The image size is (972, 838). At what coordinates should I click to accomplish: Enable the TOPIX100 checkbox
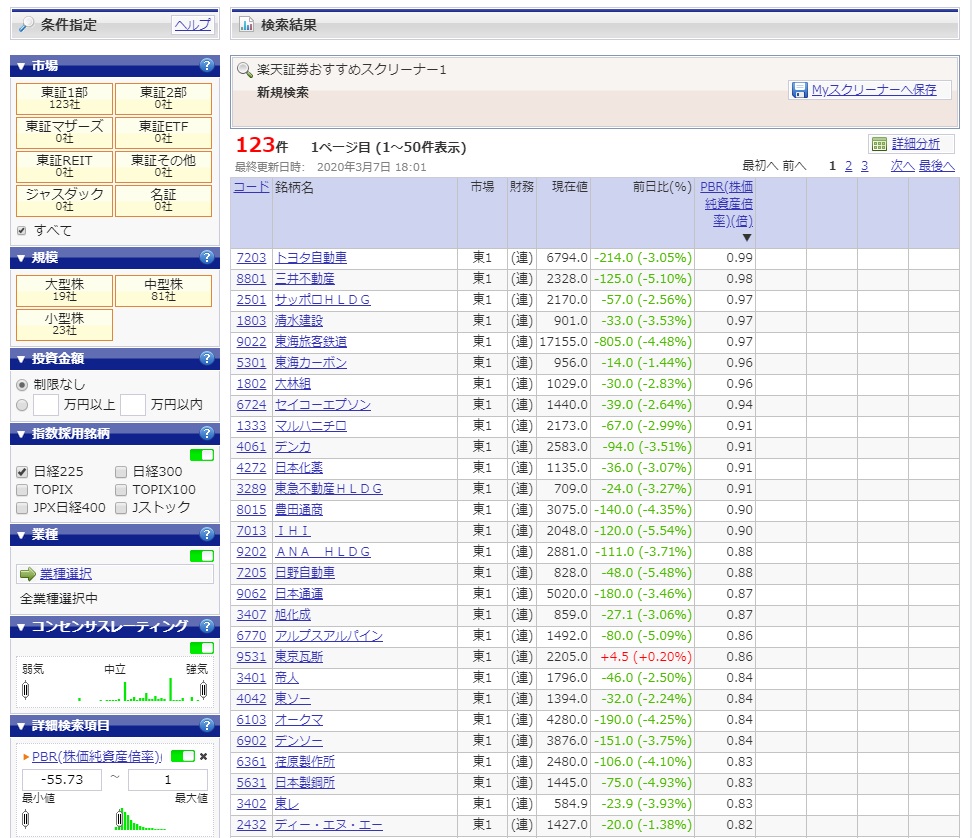[121, 490]
